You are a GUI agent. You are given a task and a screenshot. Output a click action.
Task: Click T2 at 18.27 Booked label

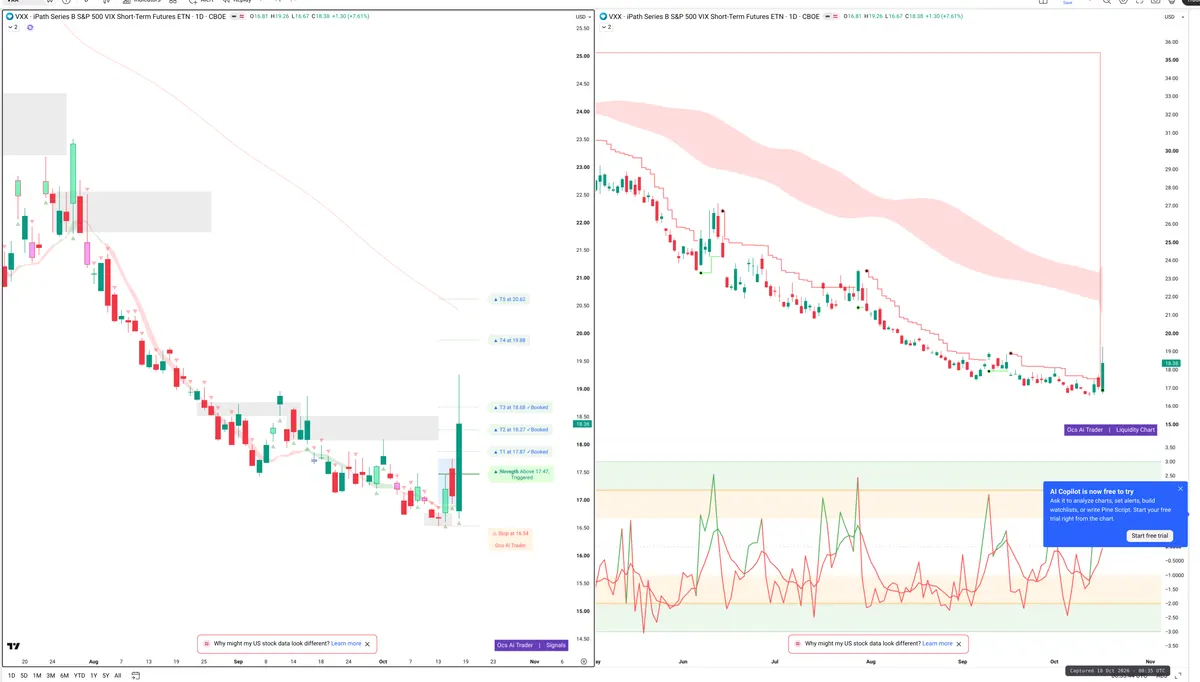pos(521,429)
